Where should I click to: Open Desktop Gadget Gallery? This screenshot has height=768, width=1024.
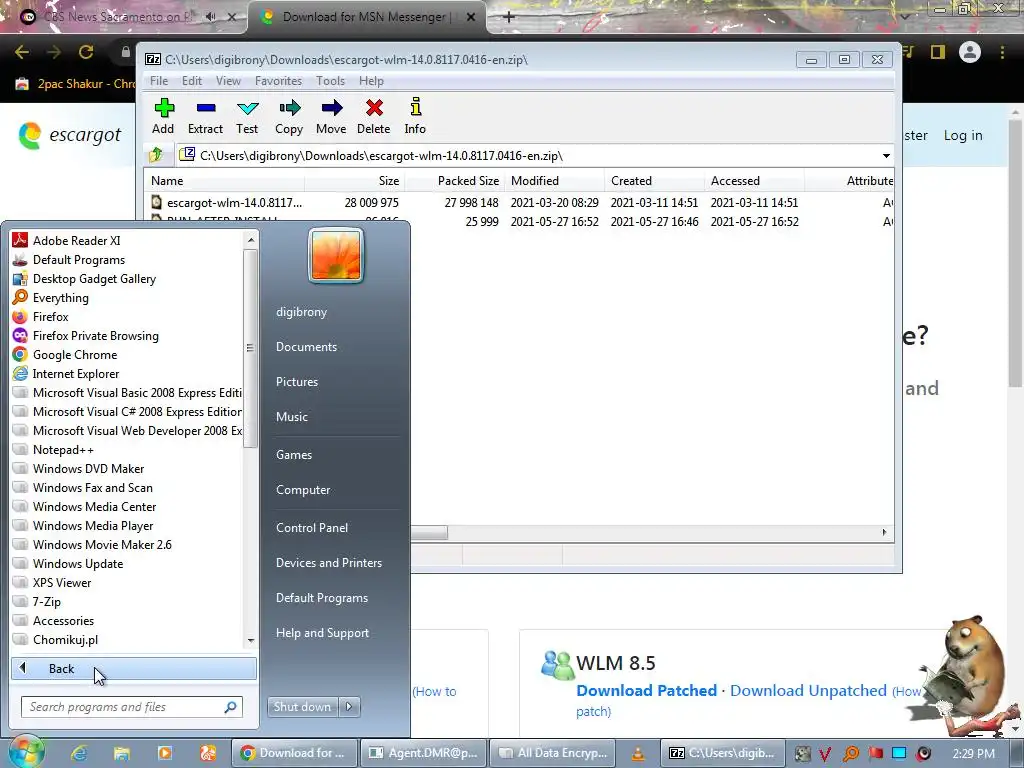(94, 279)
